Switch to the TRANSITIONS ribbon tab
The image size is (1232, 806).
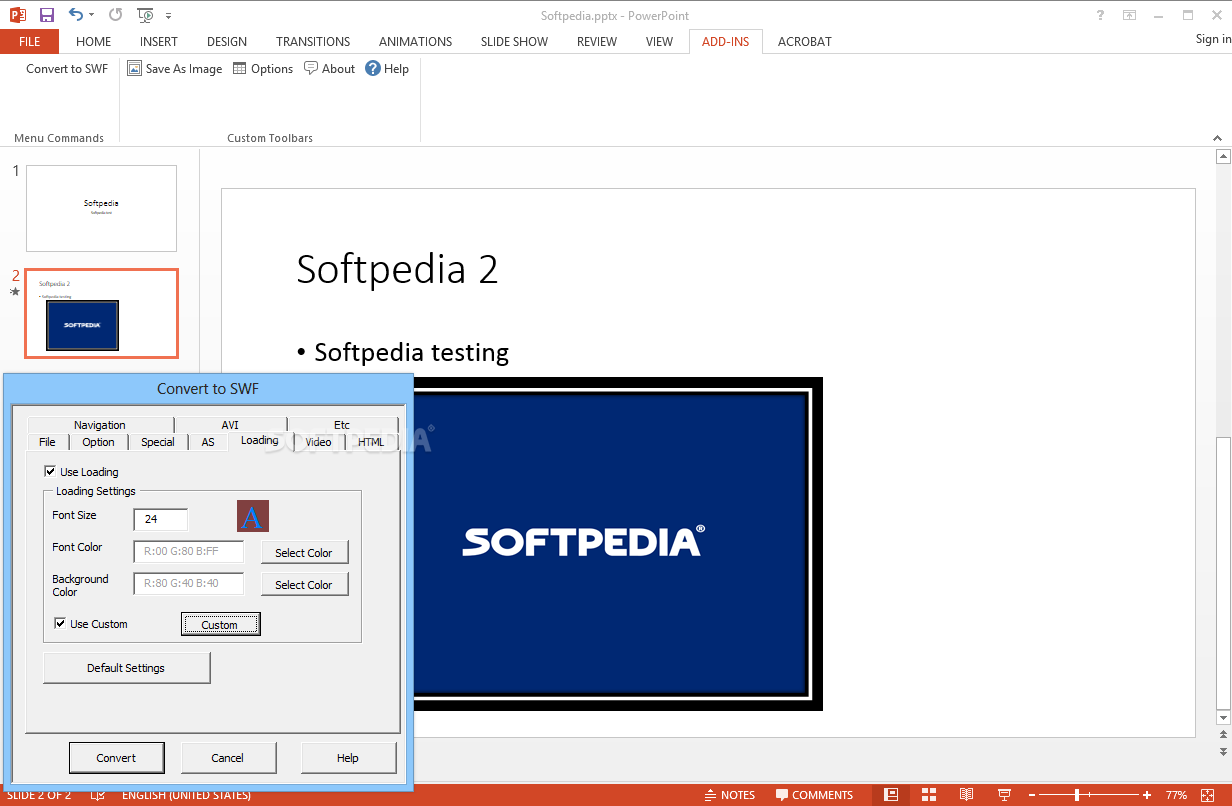click(x=313, y=42)
